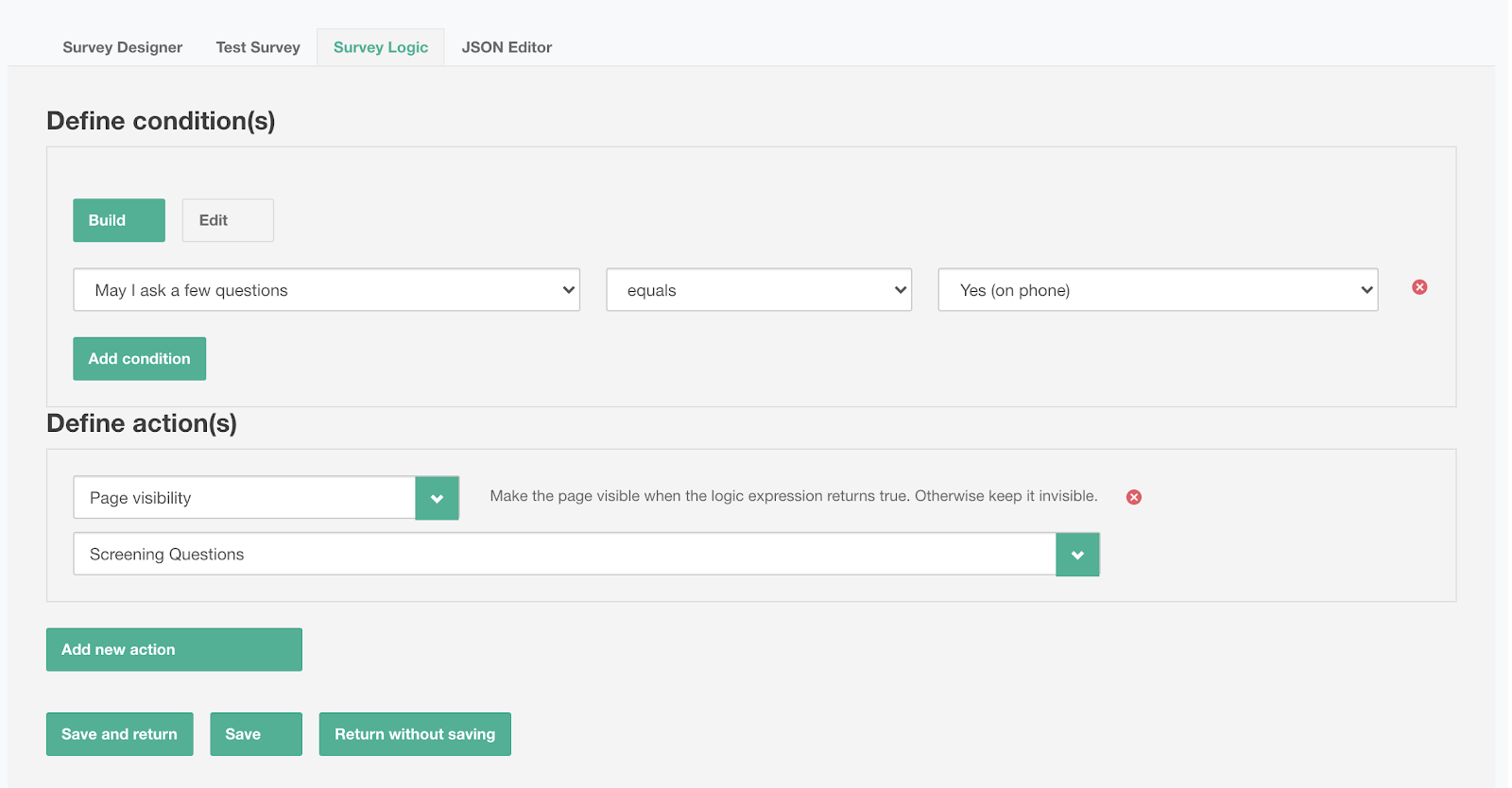
Task: Click the Screening Questions page selector field
Action: tap(564, 555)
